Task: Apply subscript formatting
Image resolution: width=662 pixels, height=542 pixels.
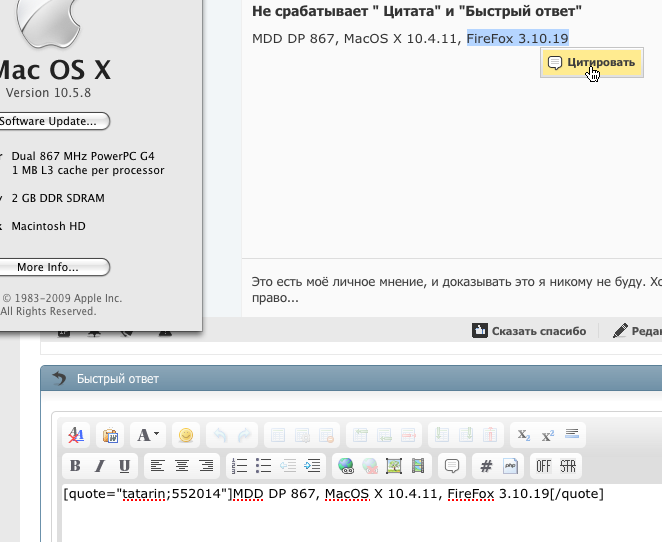Action: point(524,435)
